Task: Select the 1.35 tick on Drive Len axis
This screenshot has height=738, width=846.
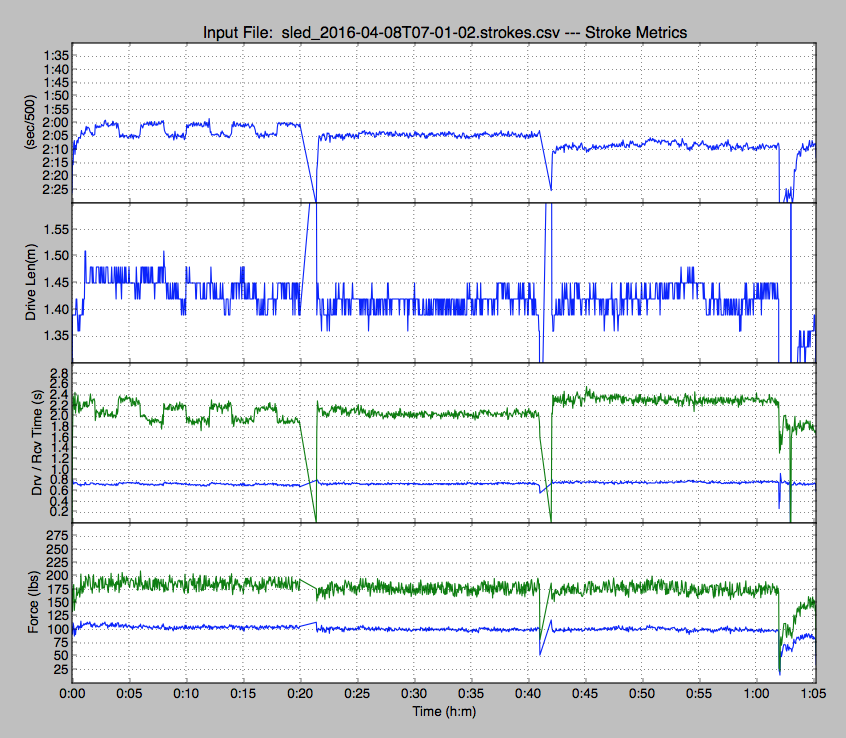Action: [x=53, y=336]
